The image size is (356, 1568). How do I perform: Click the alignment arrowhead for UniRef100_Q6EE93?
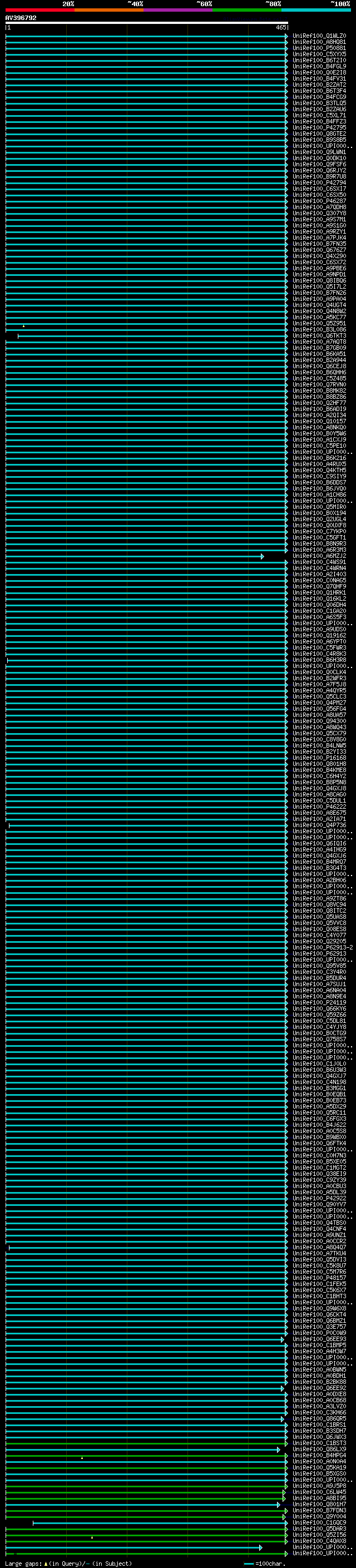tap(283, 1339)
